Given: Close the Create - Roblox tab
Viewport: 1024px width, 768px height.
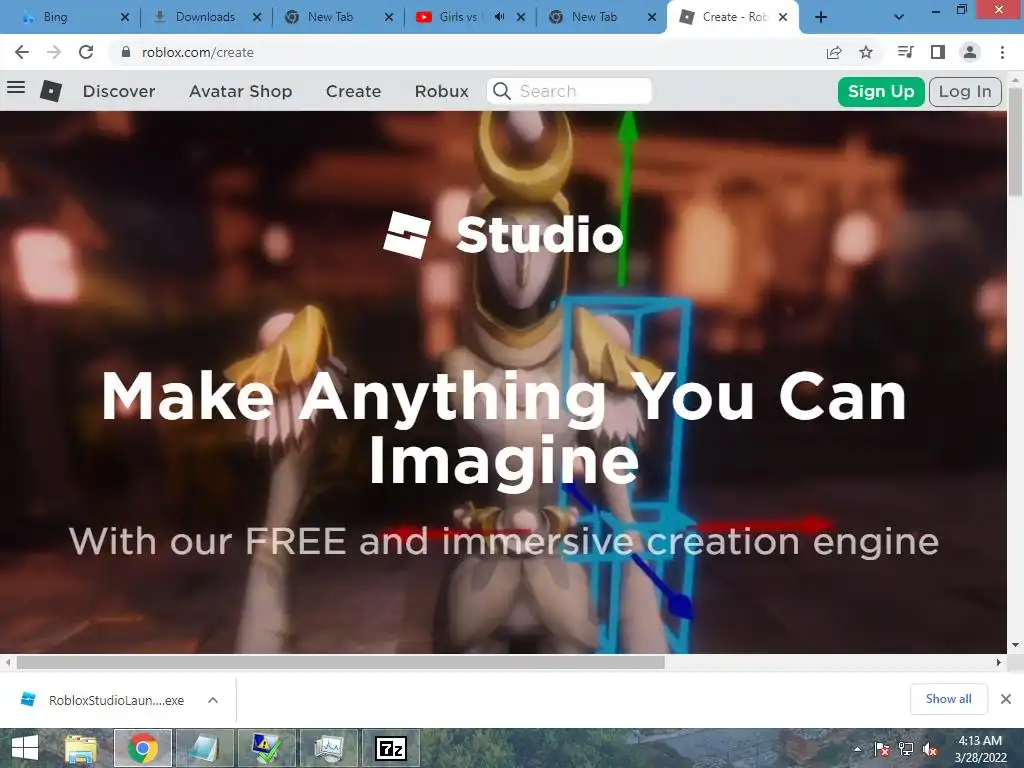Looking at the screenshot, I should [782, 17].
